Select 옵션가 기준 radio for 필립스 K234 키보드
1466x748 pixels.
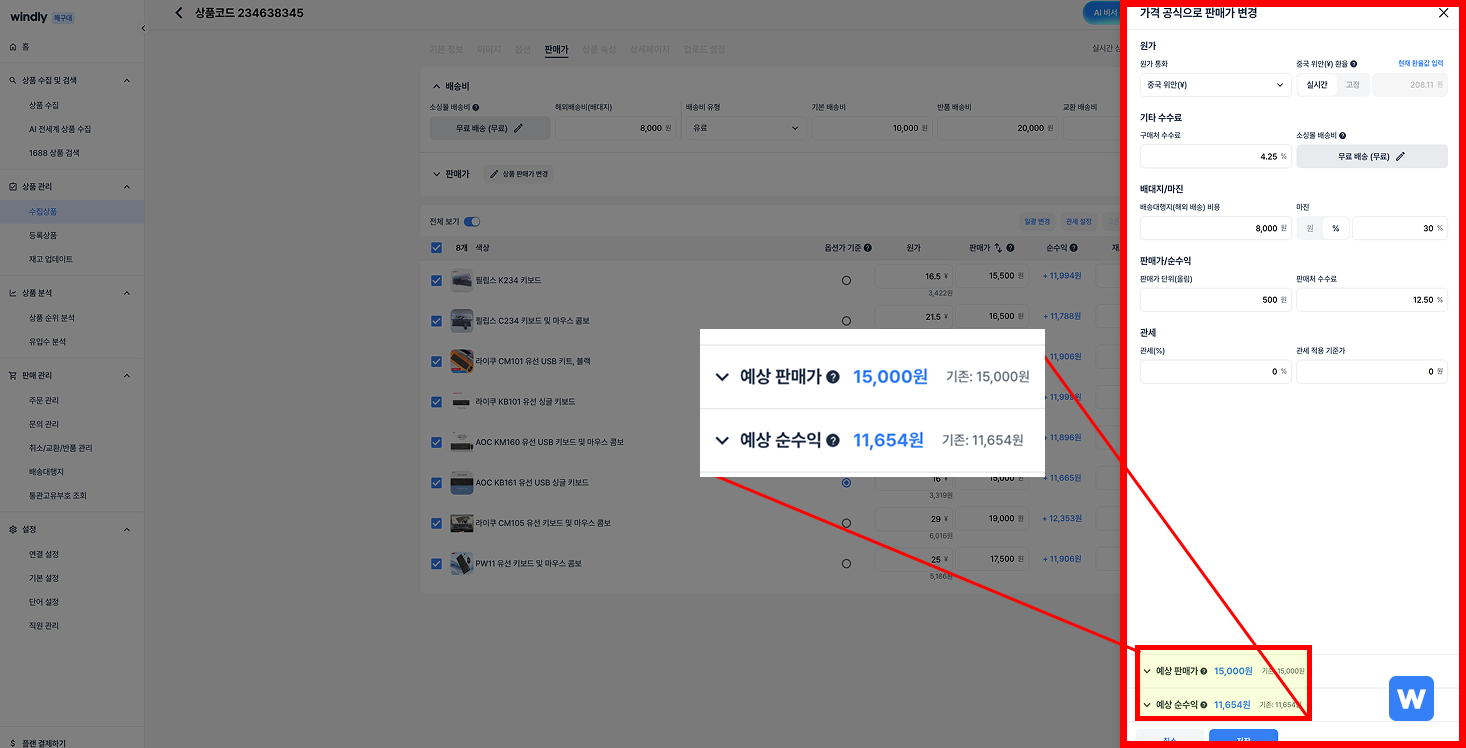[847, 281]
